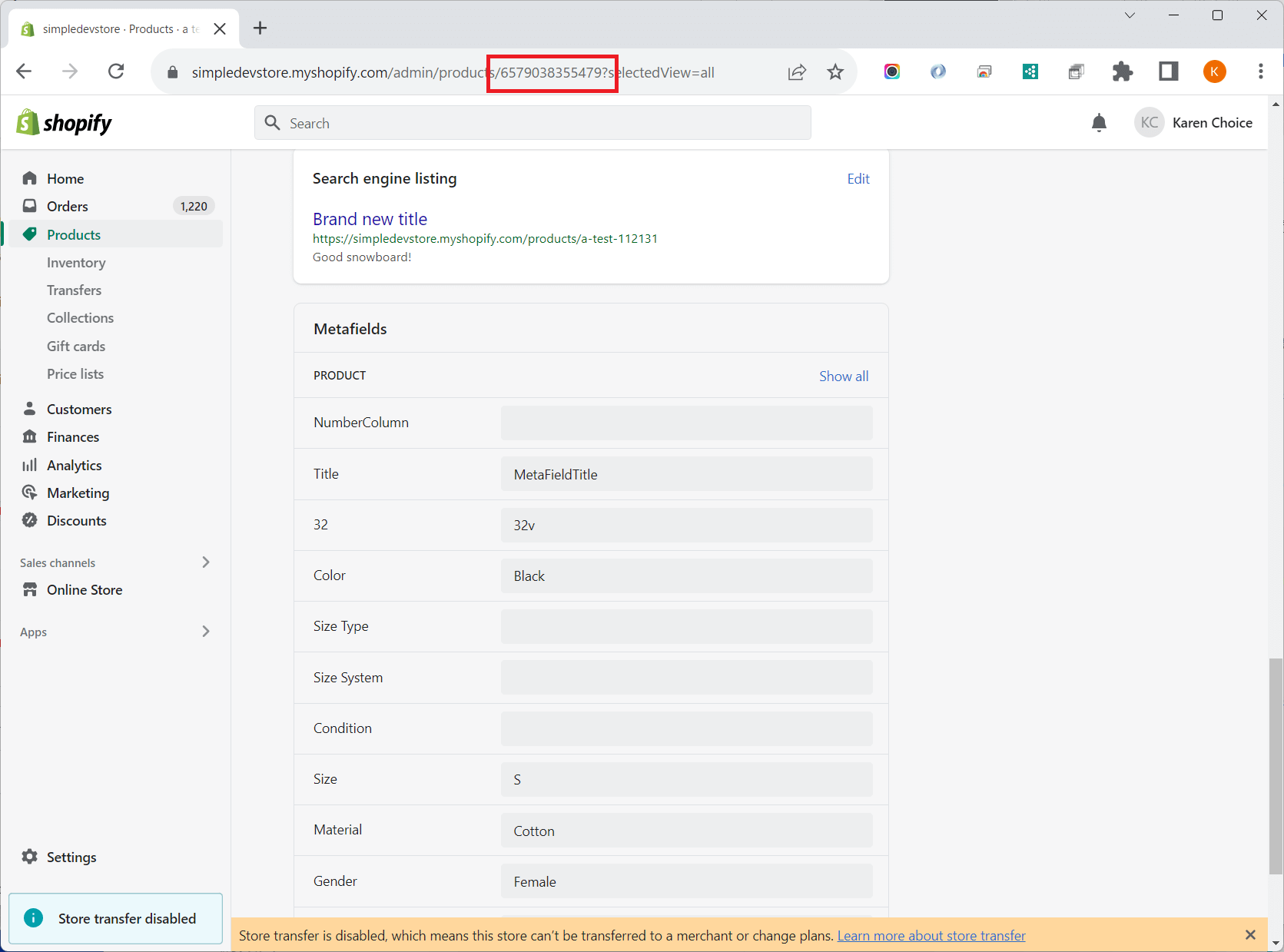Viewport: 1284px width, 952px height.
Task: Share this page from address bar
Action: [797, 72]
